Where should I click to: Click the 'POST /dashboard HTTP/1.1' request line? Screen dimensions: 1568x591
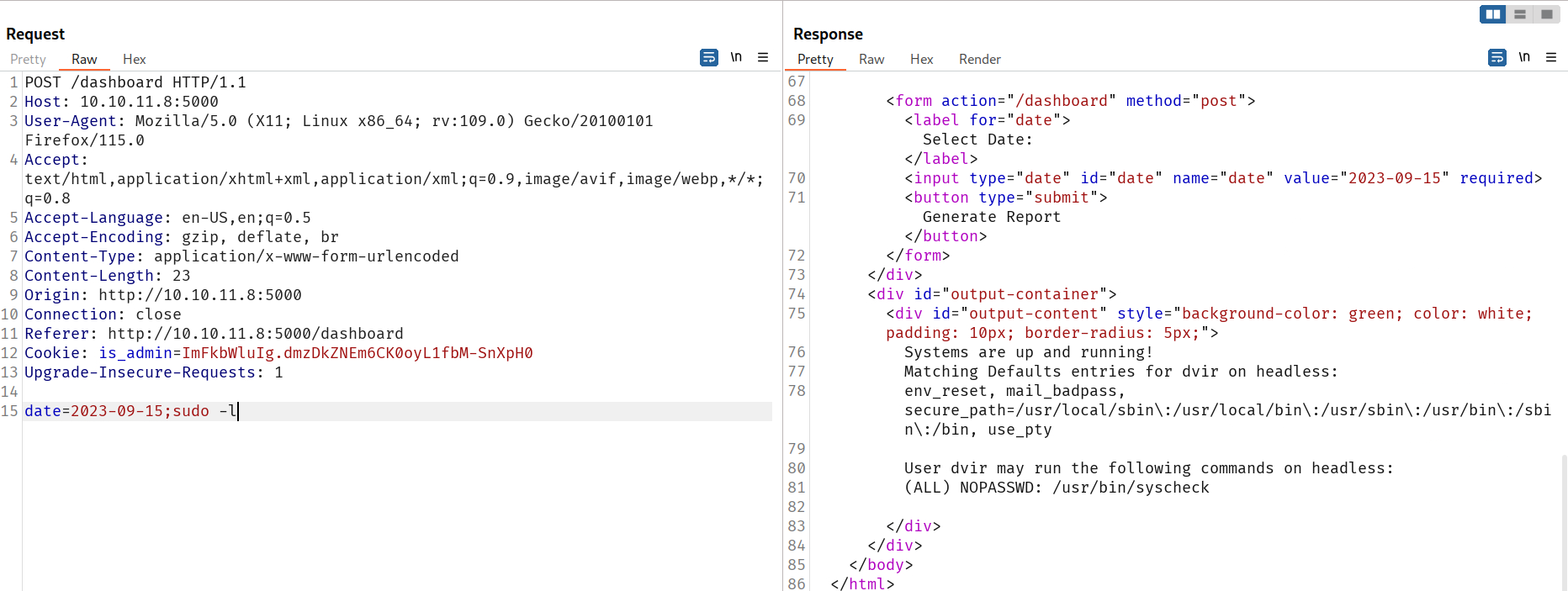point(135,82)
